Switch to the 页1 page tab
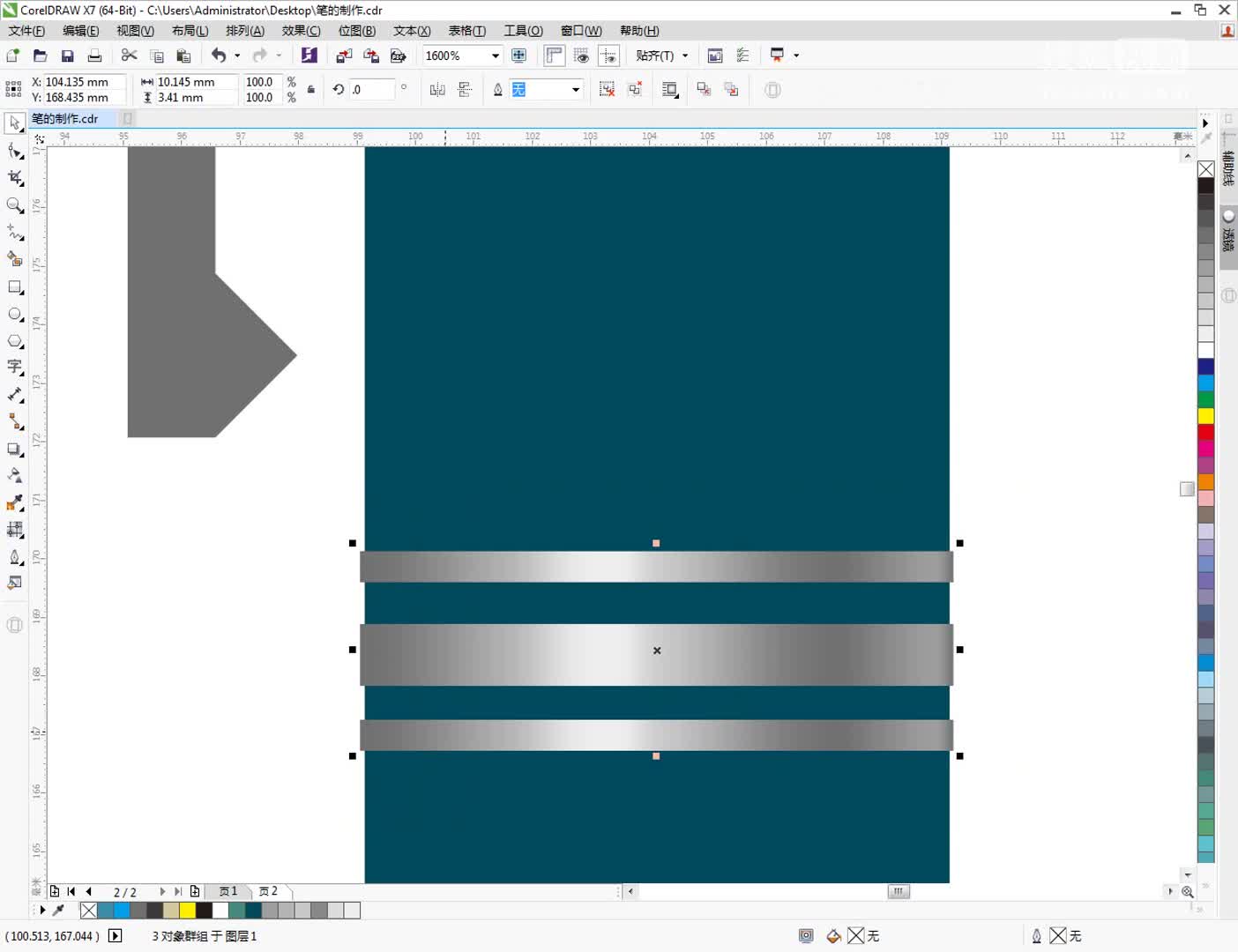1238x952 pixels. tap(228, 891)
